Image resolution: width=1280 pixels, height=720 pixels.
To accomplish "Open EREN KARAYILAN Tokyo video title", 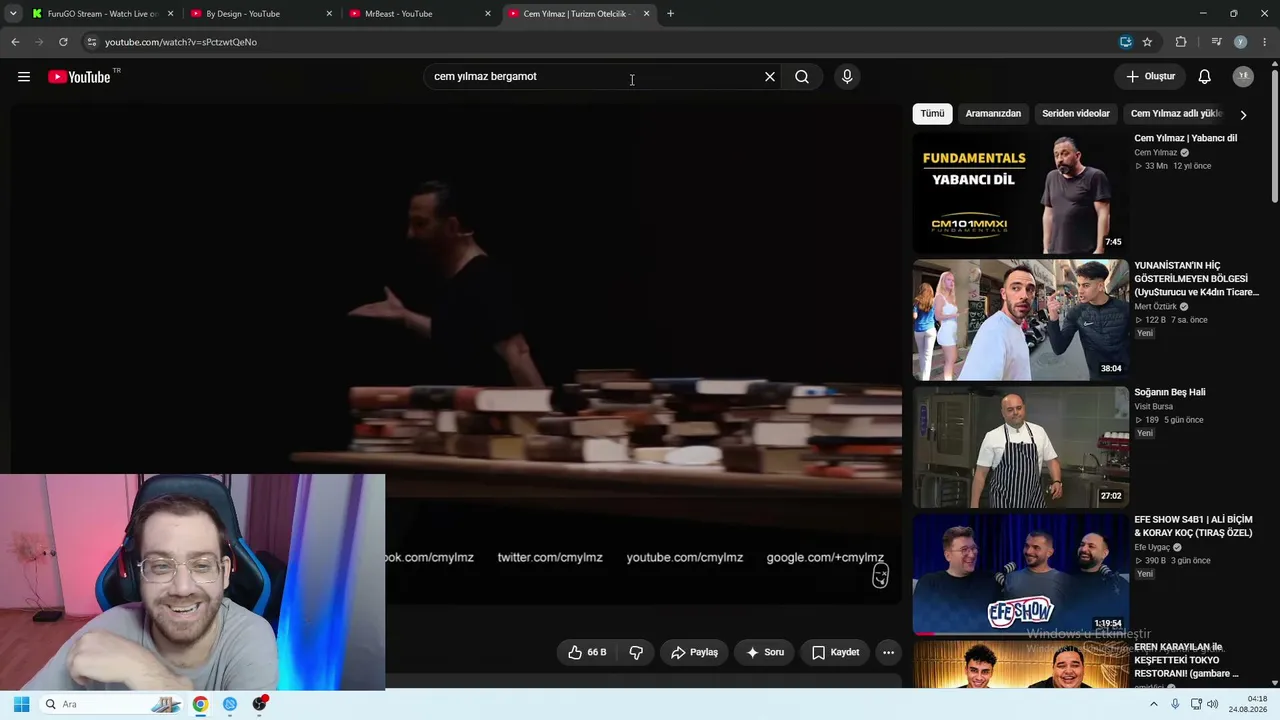I will click(x=1186, y=660).
